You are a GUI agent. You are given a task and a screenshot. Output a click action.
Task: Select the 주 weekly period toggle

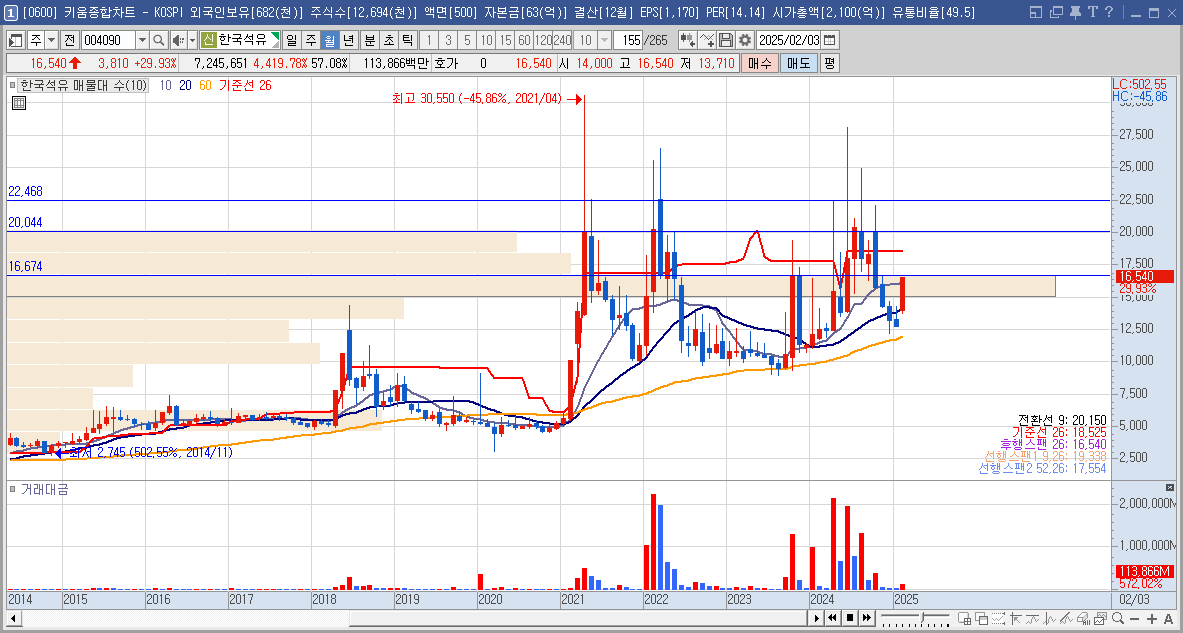tap(310, 41)
